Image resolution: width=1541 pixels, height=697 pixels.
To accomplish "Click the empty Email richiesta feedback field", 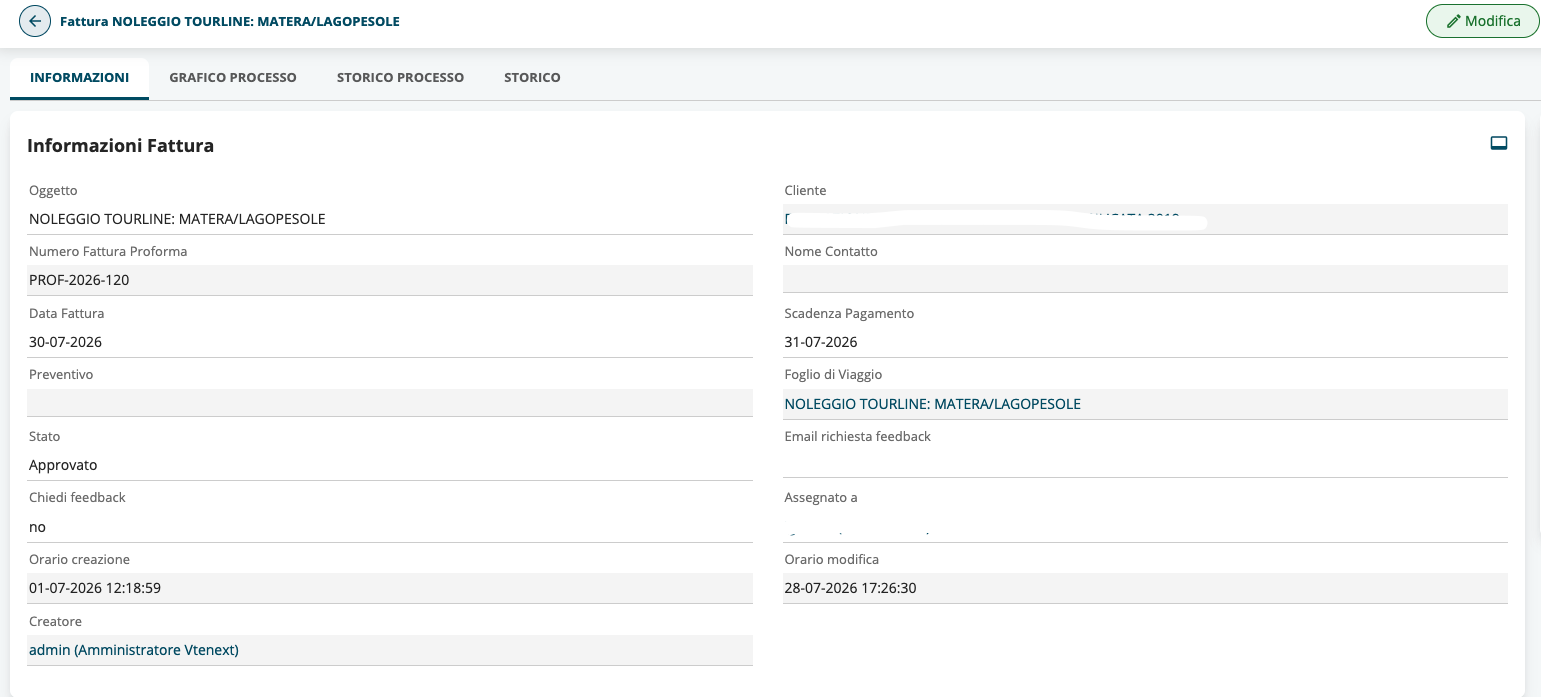I will pyautogui.click(x=1145, y=463).
